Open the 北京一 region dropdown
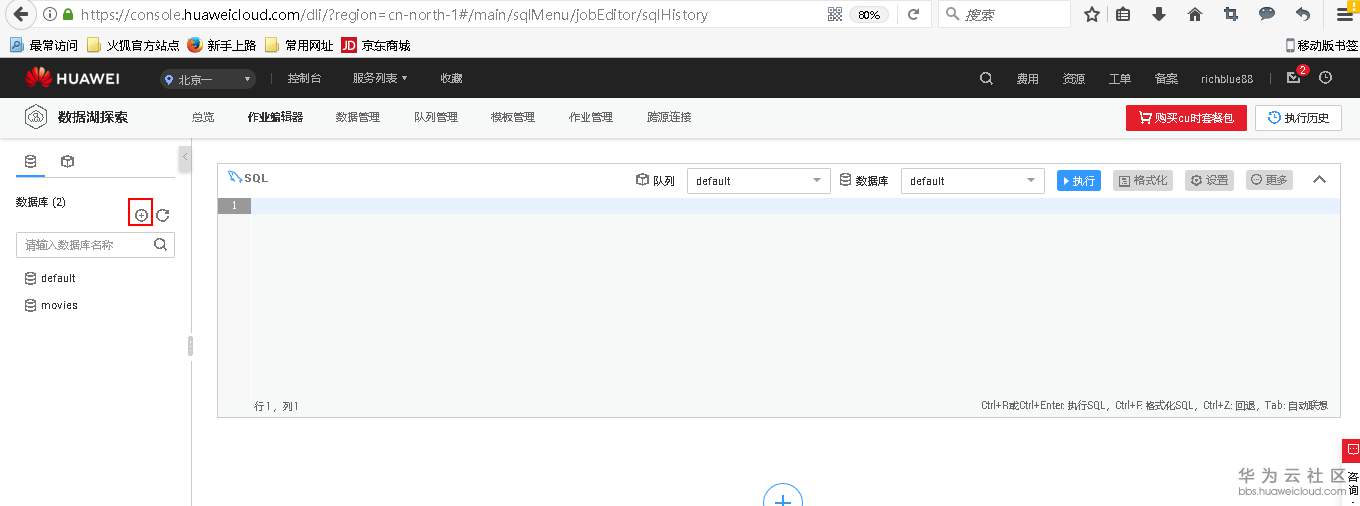Screen dimensions: 1360x506 208,79
